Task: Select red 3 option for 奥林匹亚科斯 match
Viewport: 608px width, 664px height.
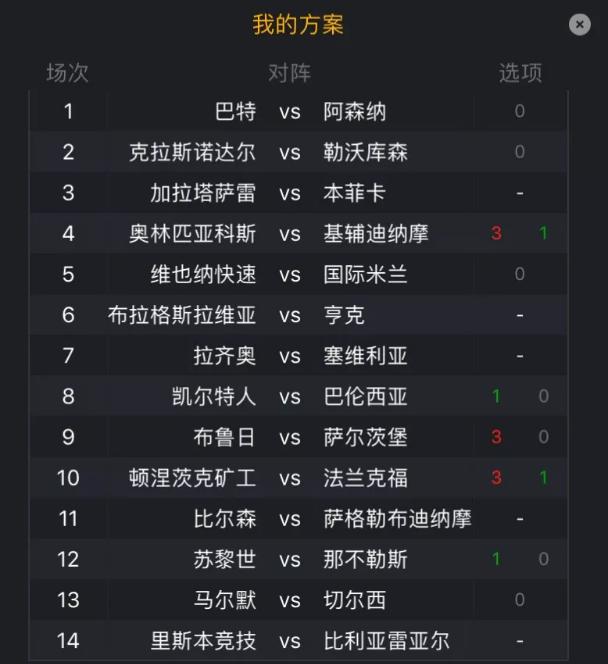Action: 496,233
